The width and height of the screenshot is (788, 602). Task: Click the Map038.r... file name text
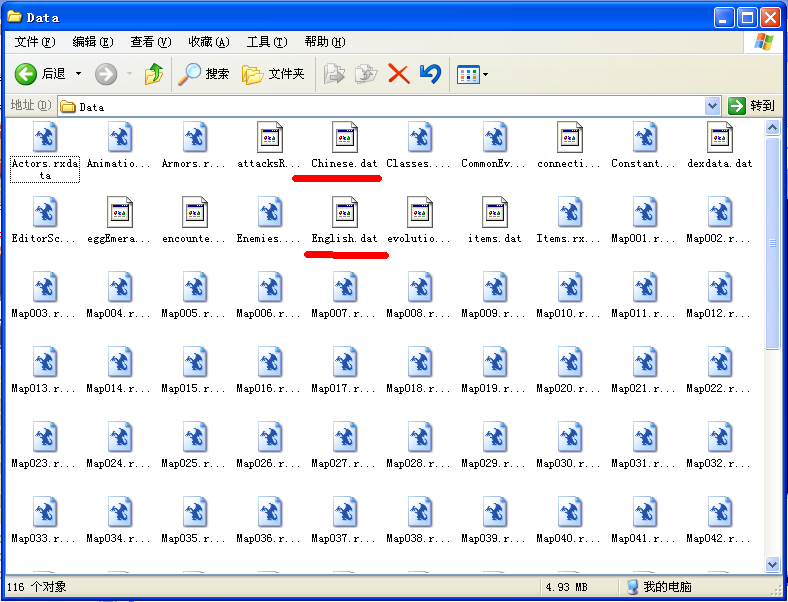click(418, 539)
